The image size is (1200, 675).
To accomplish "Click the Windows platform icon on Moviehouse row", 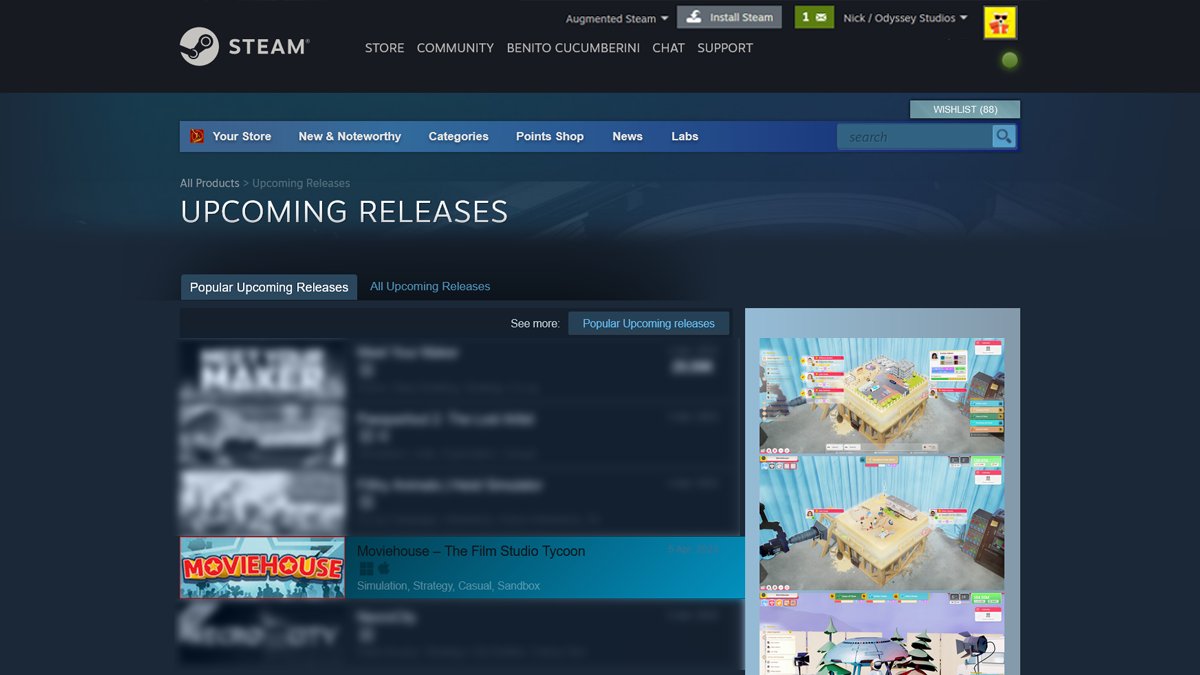I will pos(366,569).
